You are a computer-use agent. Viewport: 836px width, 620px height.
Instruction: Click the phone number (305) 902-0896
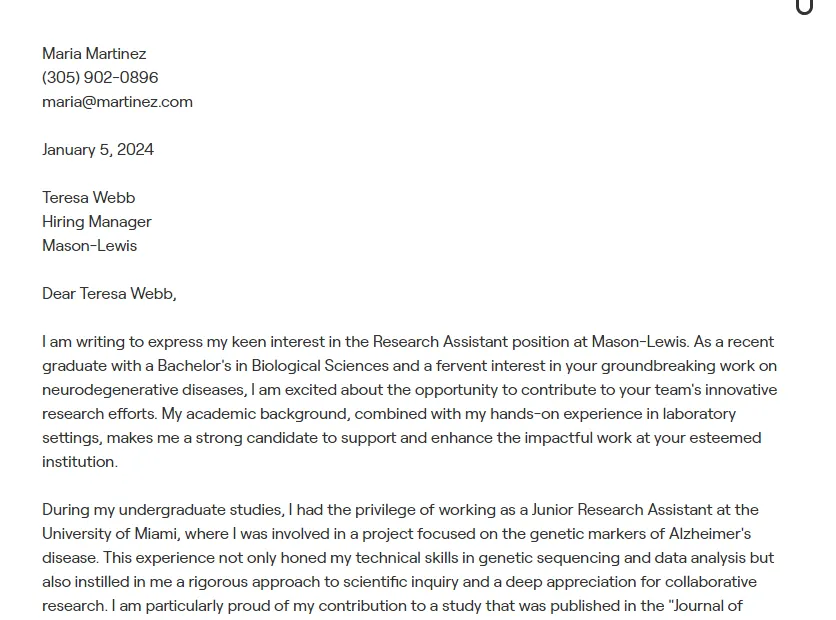click(100, 78)
